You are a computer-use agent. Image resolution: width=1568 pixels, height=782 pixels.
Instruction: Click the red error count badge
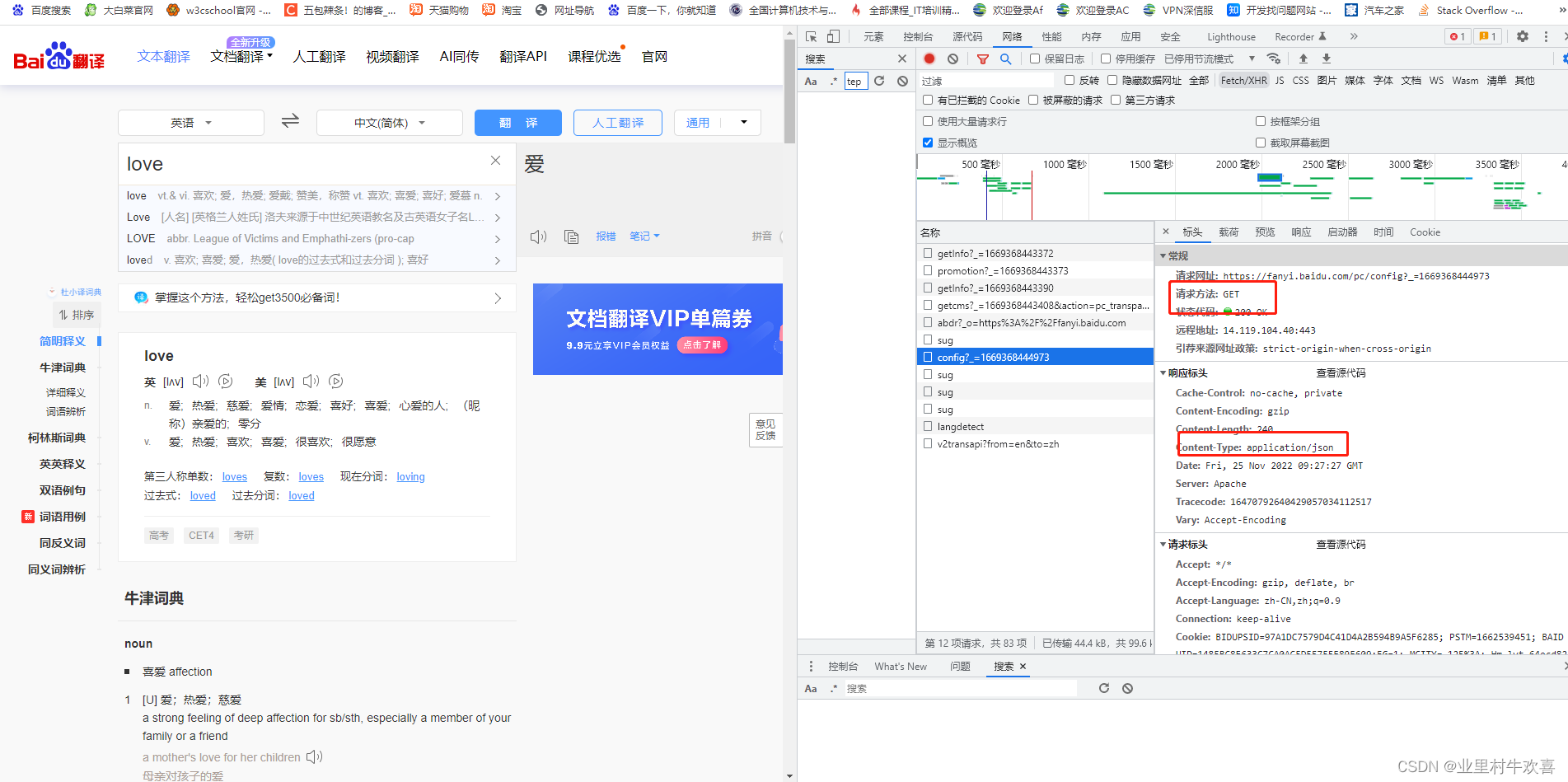point(1458,36)
